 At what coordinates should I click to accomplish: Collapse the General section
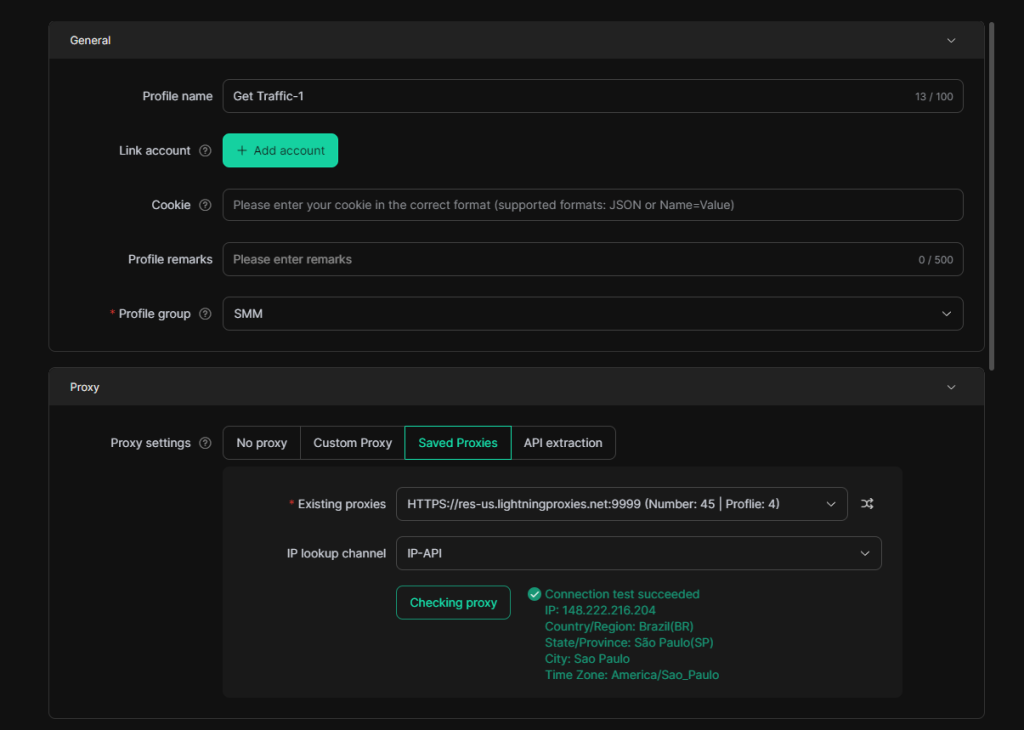coord(950,41)
